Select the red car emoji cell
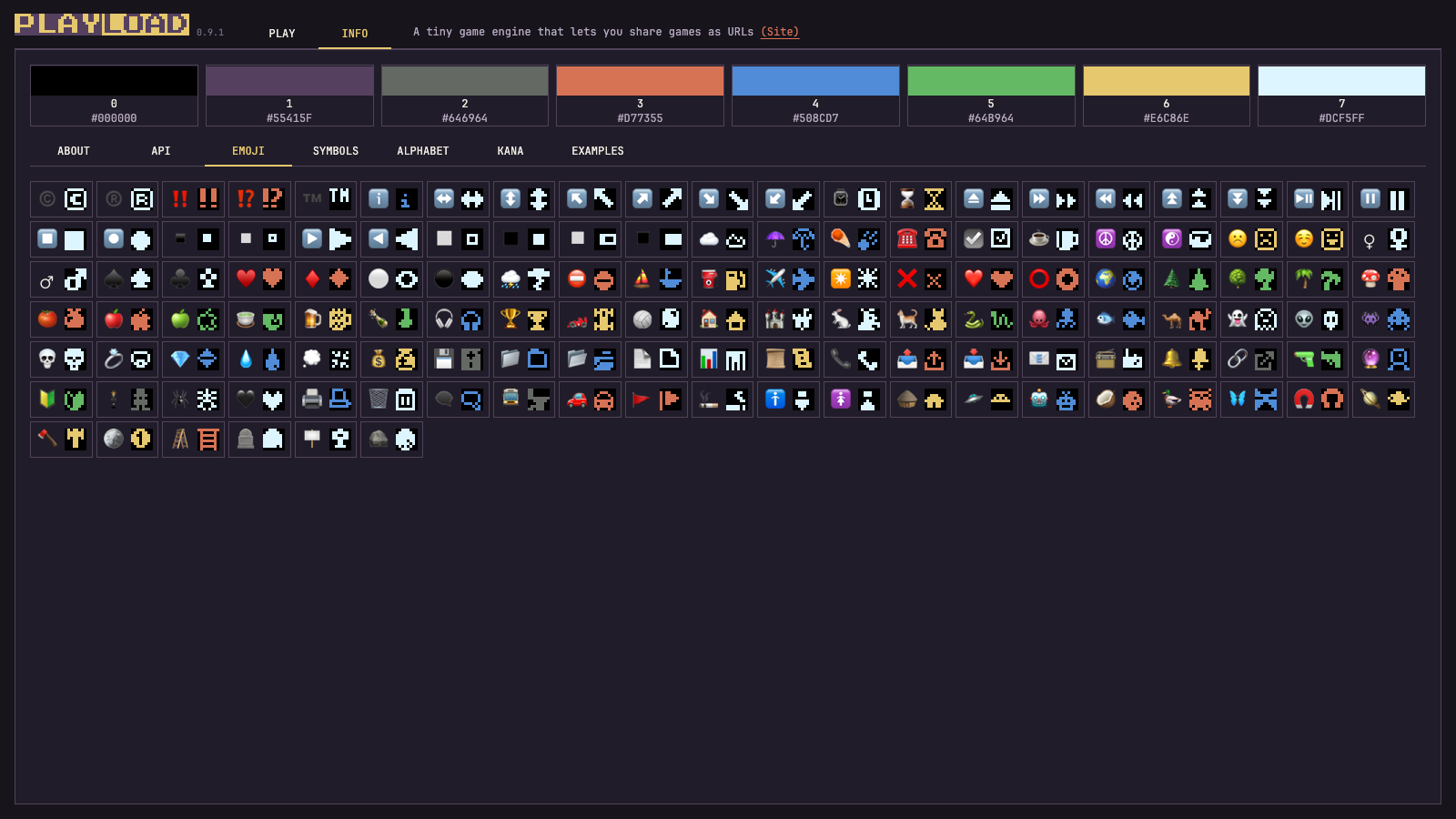 click(591, 399)
